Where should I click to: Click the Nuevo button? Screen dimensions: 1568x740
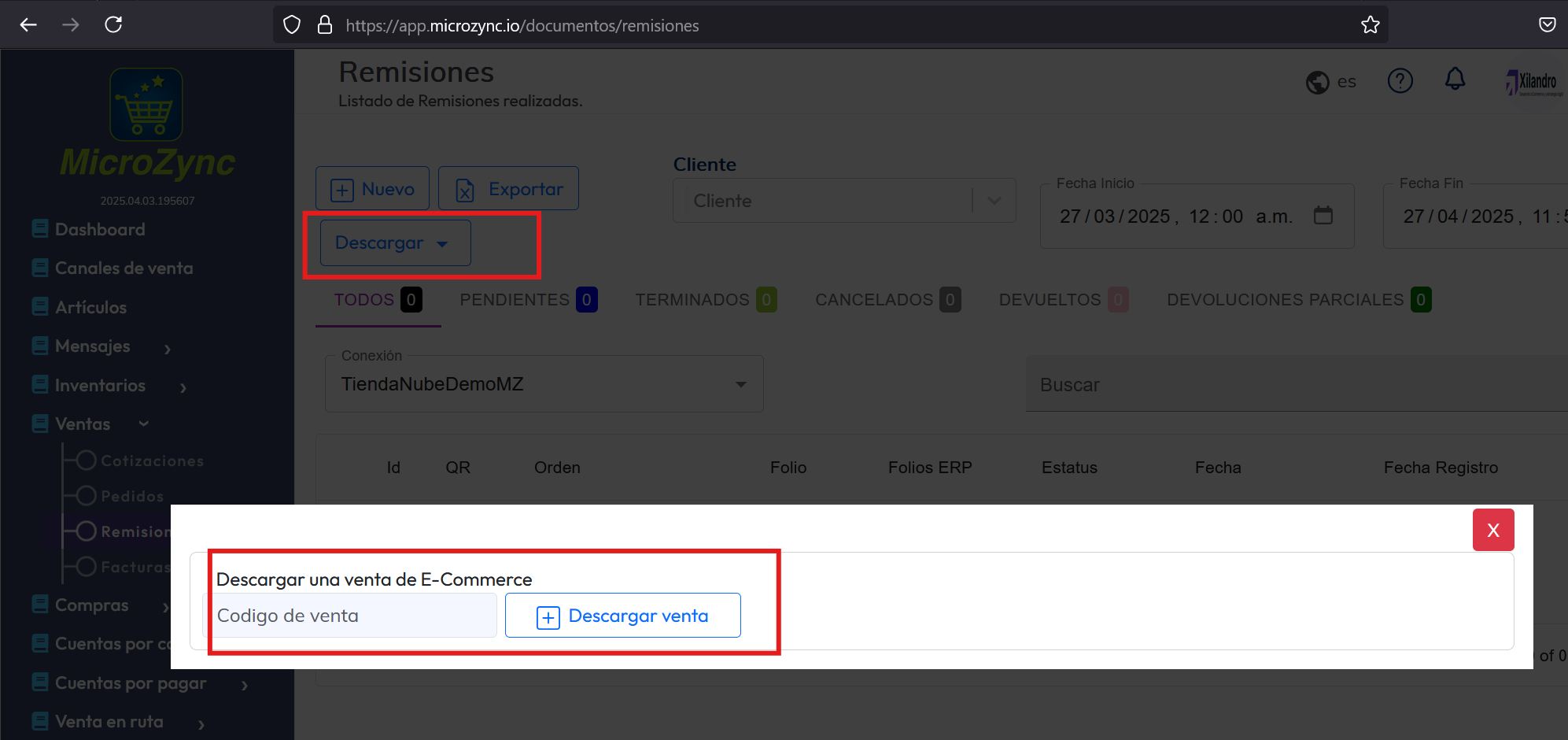(x=372, y=189)
